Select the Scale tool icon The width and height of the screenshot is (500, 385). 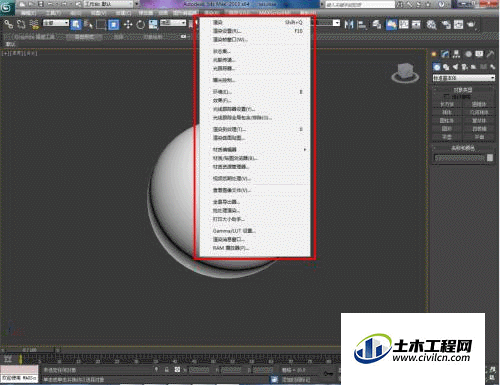click(x=153, y=24)
